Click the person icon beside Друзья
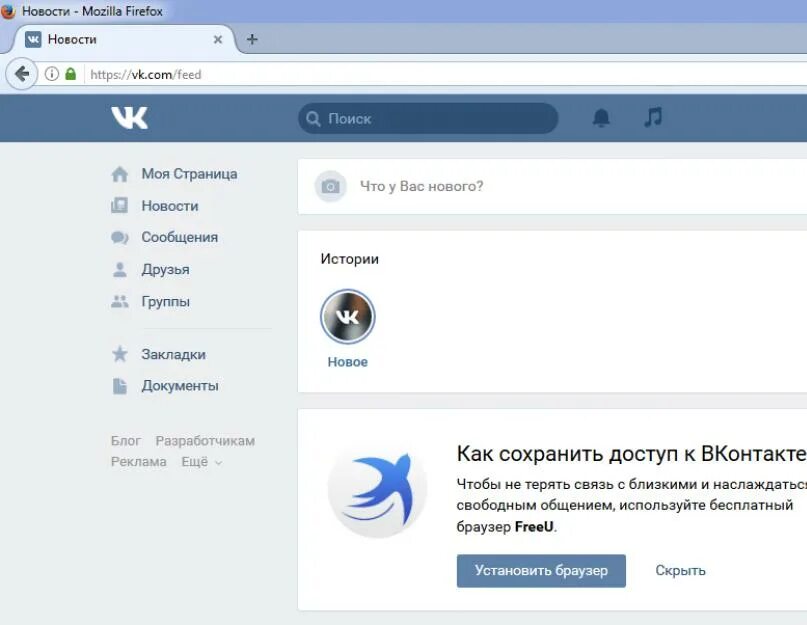 point(119,269)
